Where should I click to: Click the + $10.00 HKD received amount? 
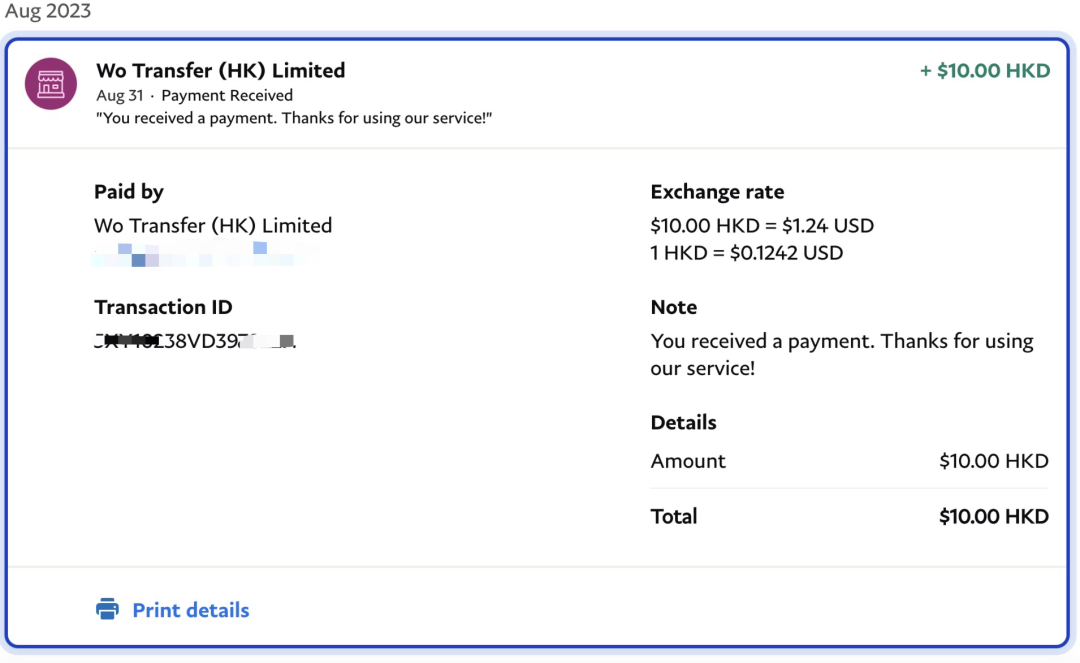985,70
